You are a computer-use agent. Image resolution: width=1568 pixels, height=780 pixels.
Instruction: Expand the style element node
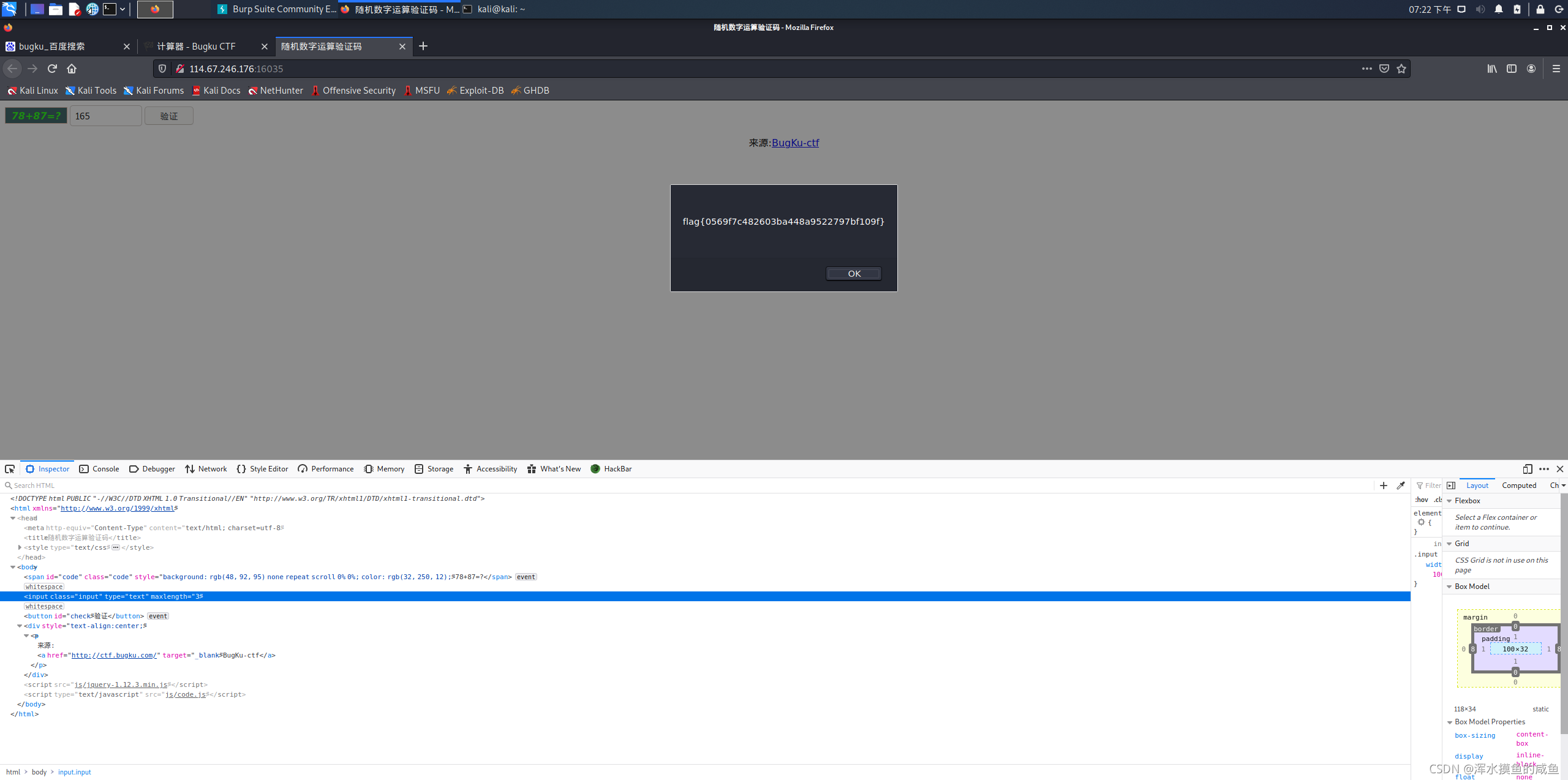(x=20, y=547)
